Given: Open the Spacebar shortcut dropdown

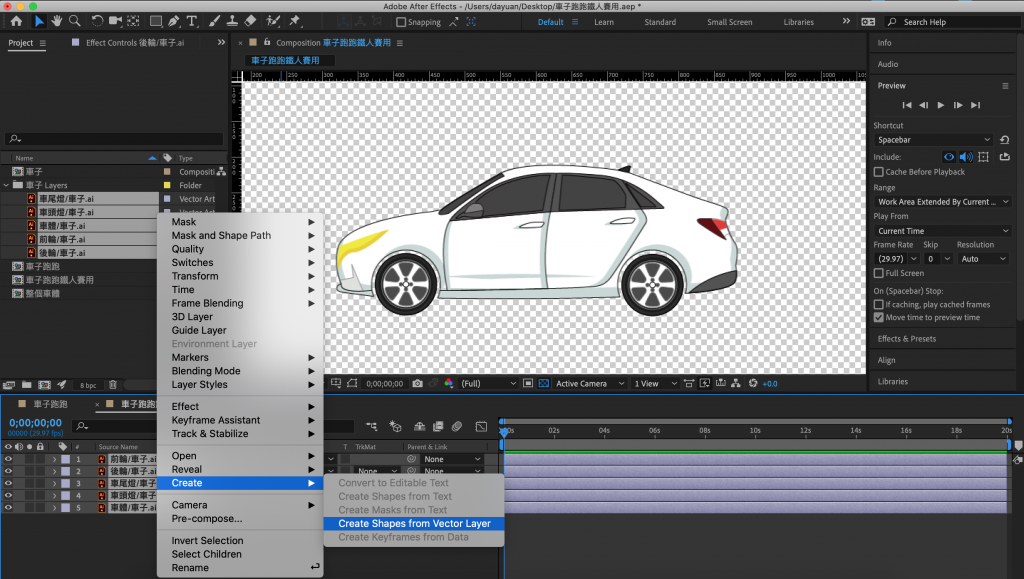Looking at the screenshot, I should tap(934, 140).
